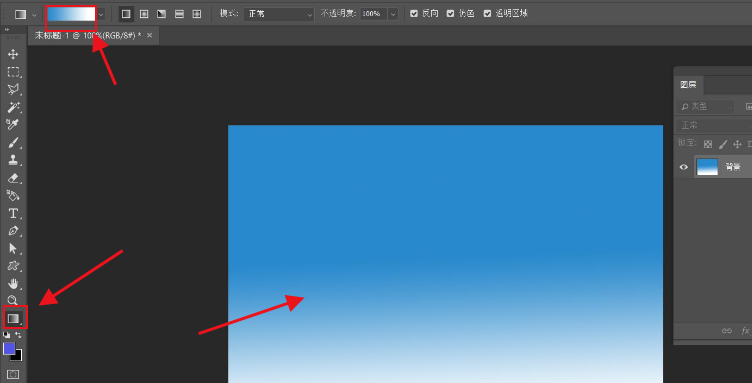Select the Rectangular Marquee tool
Viewport: 752px width, 383px height.
[13, 72]
